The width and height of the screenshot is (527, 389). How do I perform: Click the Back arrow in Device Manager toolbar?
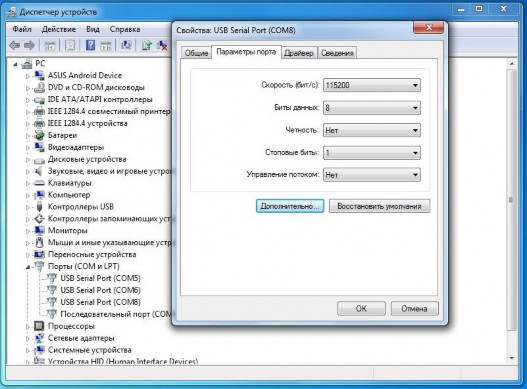coord(14,45)
